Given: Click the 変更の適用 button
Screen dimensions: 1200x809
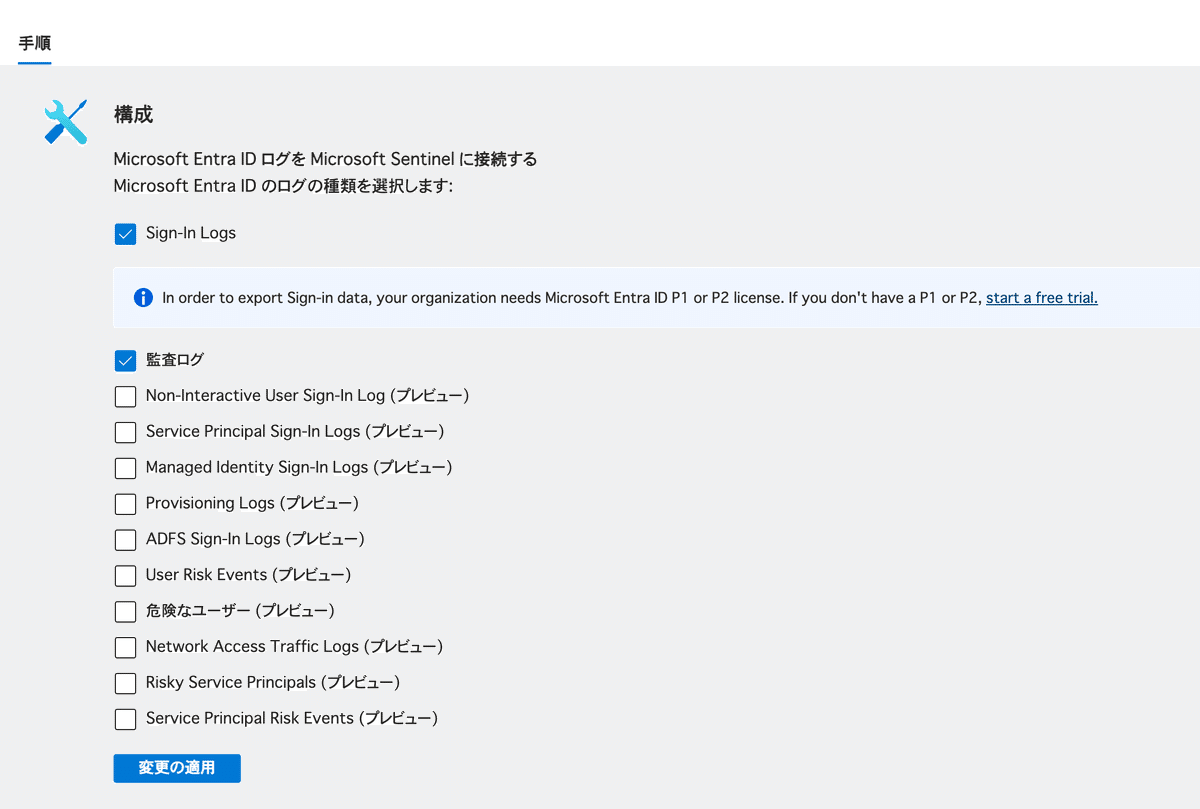Looking at the screenshot, I should coord(177,768).
